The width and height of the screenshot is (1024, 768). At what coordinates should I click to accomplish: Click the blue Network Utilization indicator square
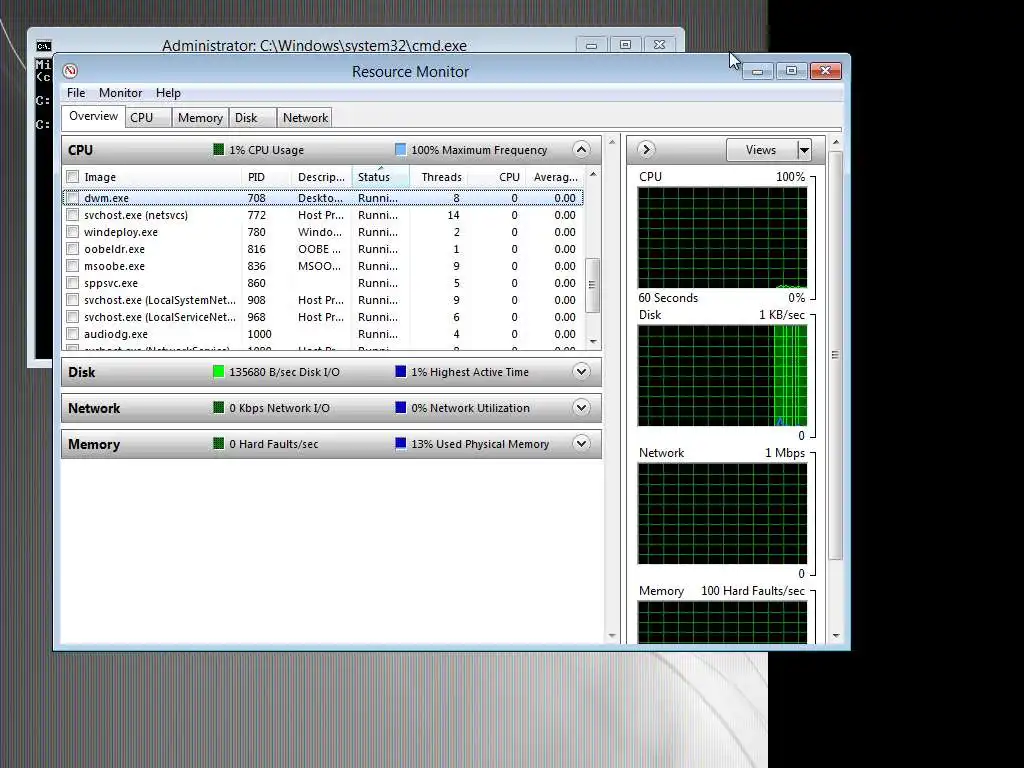point(400,408)
